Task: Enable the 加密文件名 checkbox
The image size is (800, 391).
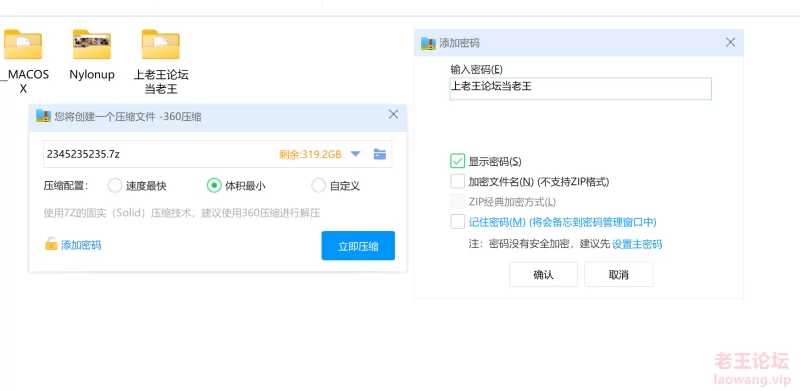Action: pyautogui.click(x=457, y=181)
